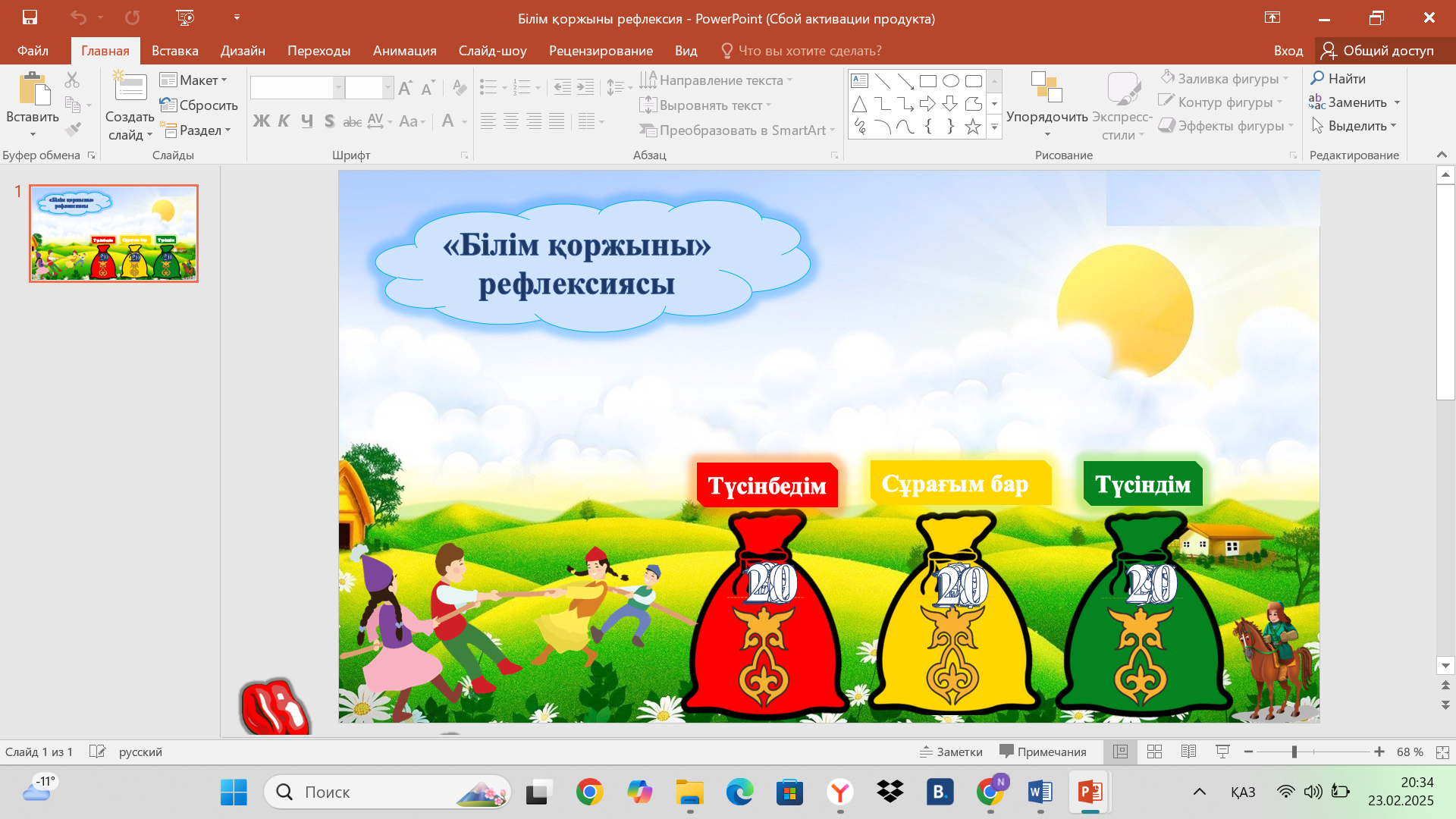Viewport: 1456px width, 819px height.
Task: Toggle Notes (Заметки) pane
Action: click(951, 752)
